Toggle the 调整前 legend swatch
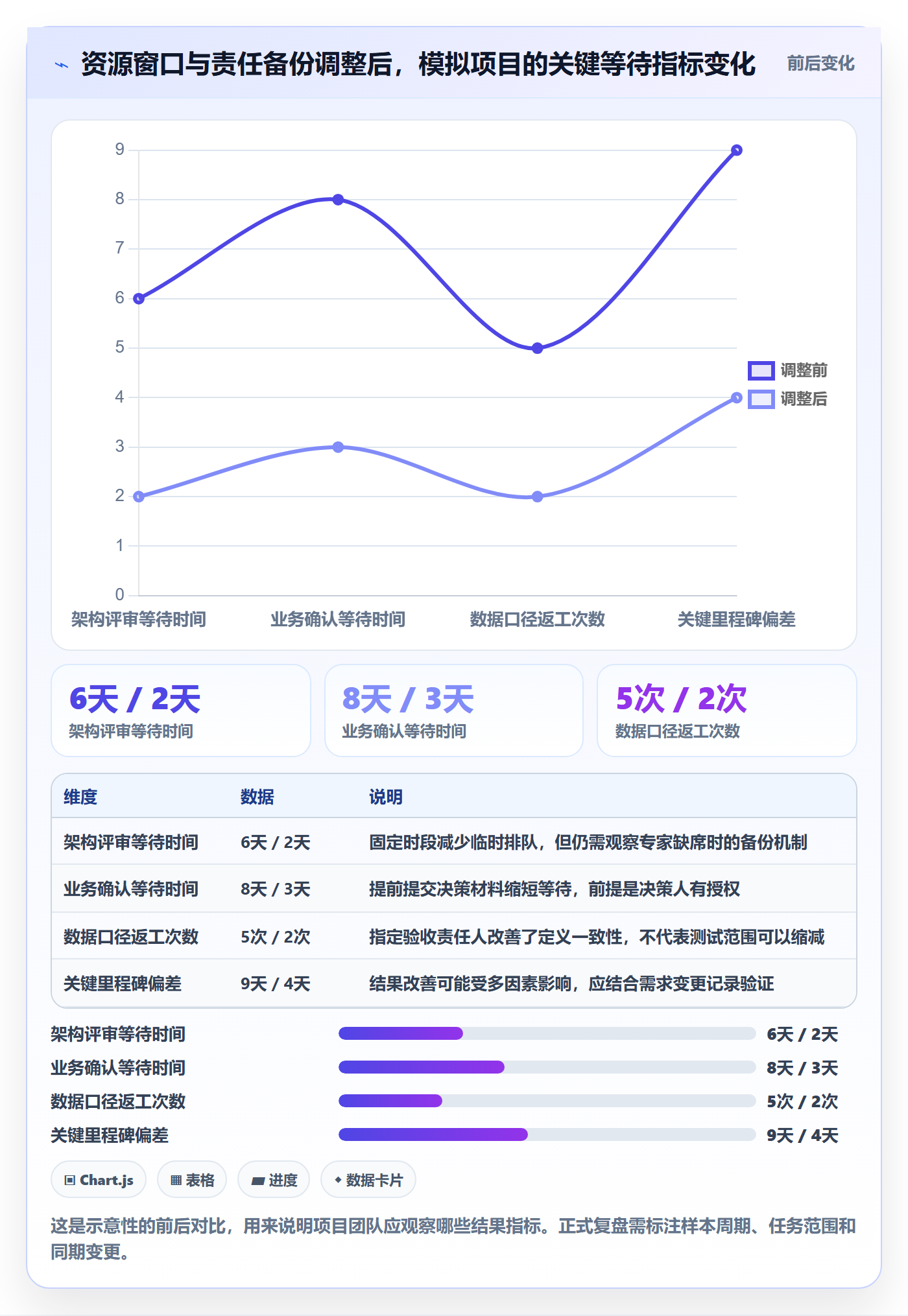908x1316 pixels. (761, 370)
